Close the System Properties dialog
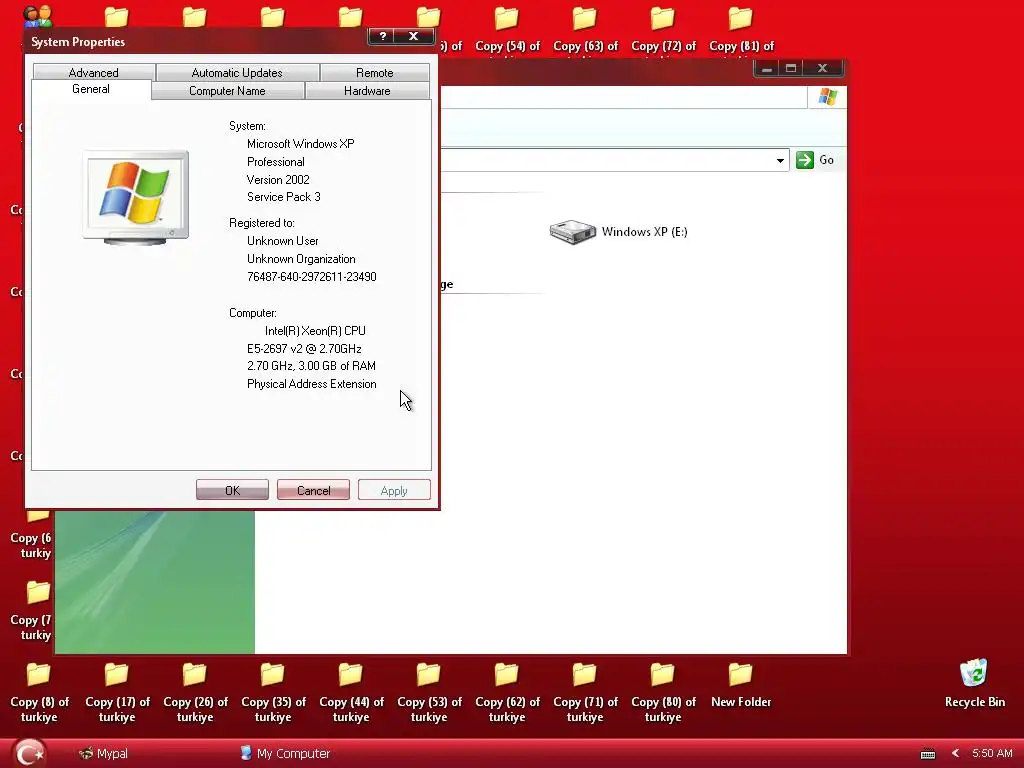The image size is (1024, 768). pyautogui.click(x=413, y=37)
